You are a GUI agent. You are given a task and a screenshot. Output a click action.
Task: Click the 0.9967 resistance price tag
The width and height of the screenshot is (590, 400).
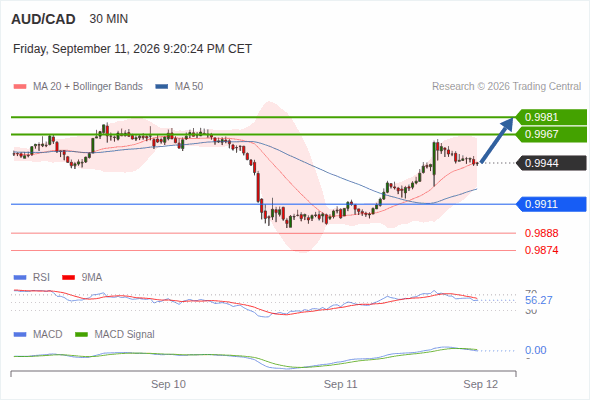pos(551,134)
